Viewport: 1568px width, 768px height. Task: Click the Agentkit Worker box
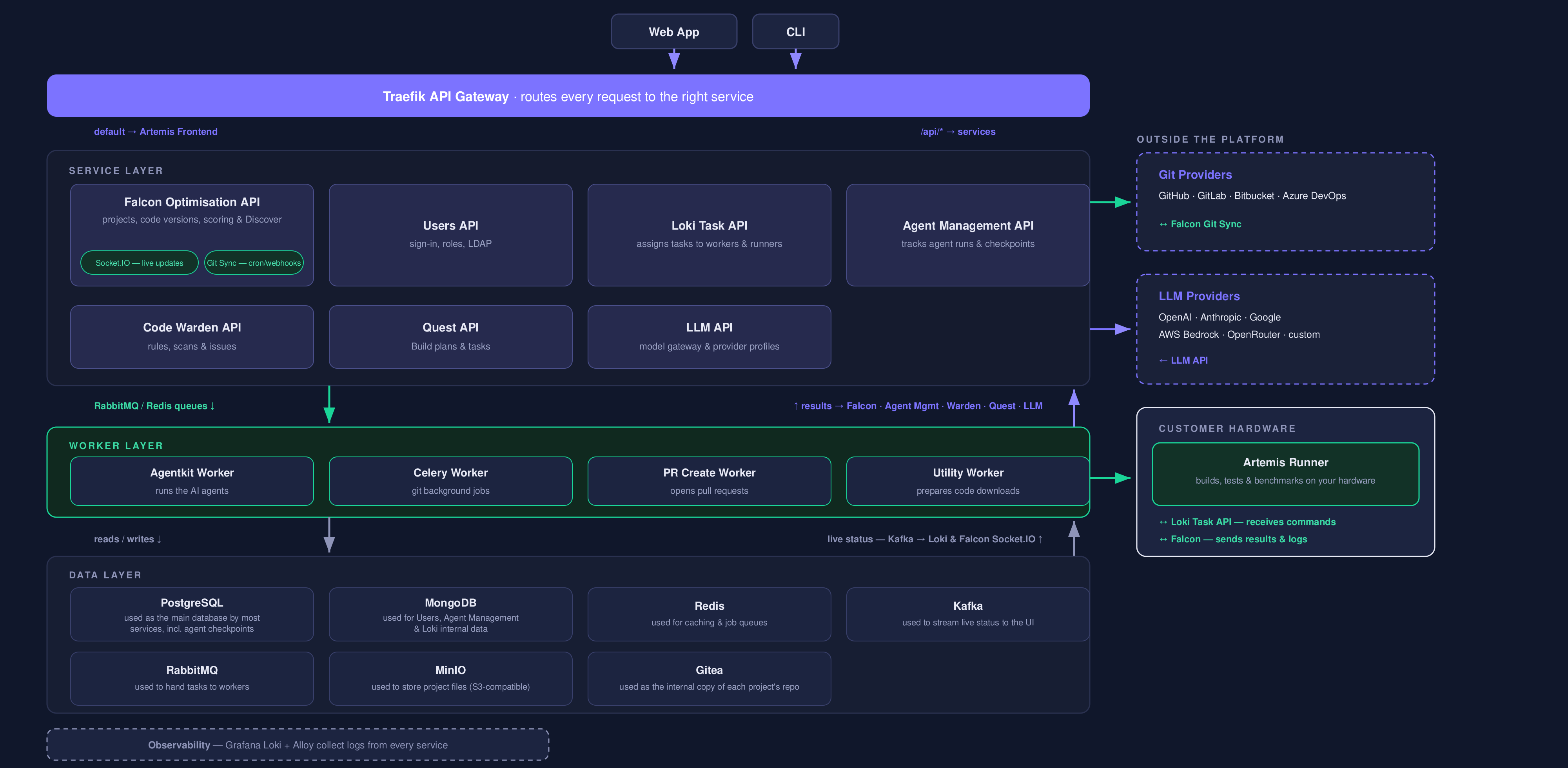point(192,481)
